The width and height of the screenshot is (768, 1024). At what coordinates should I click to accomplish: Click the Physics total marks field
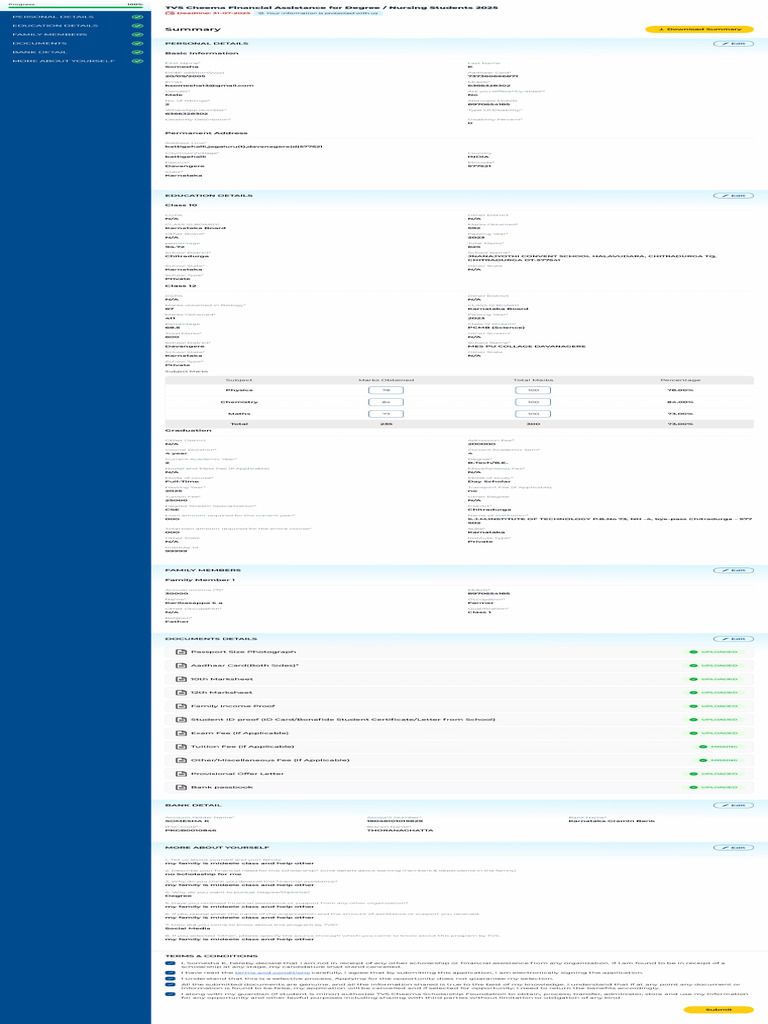pos(533,391)
